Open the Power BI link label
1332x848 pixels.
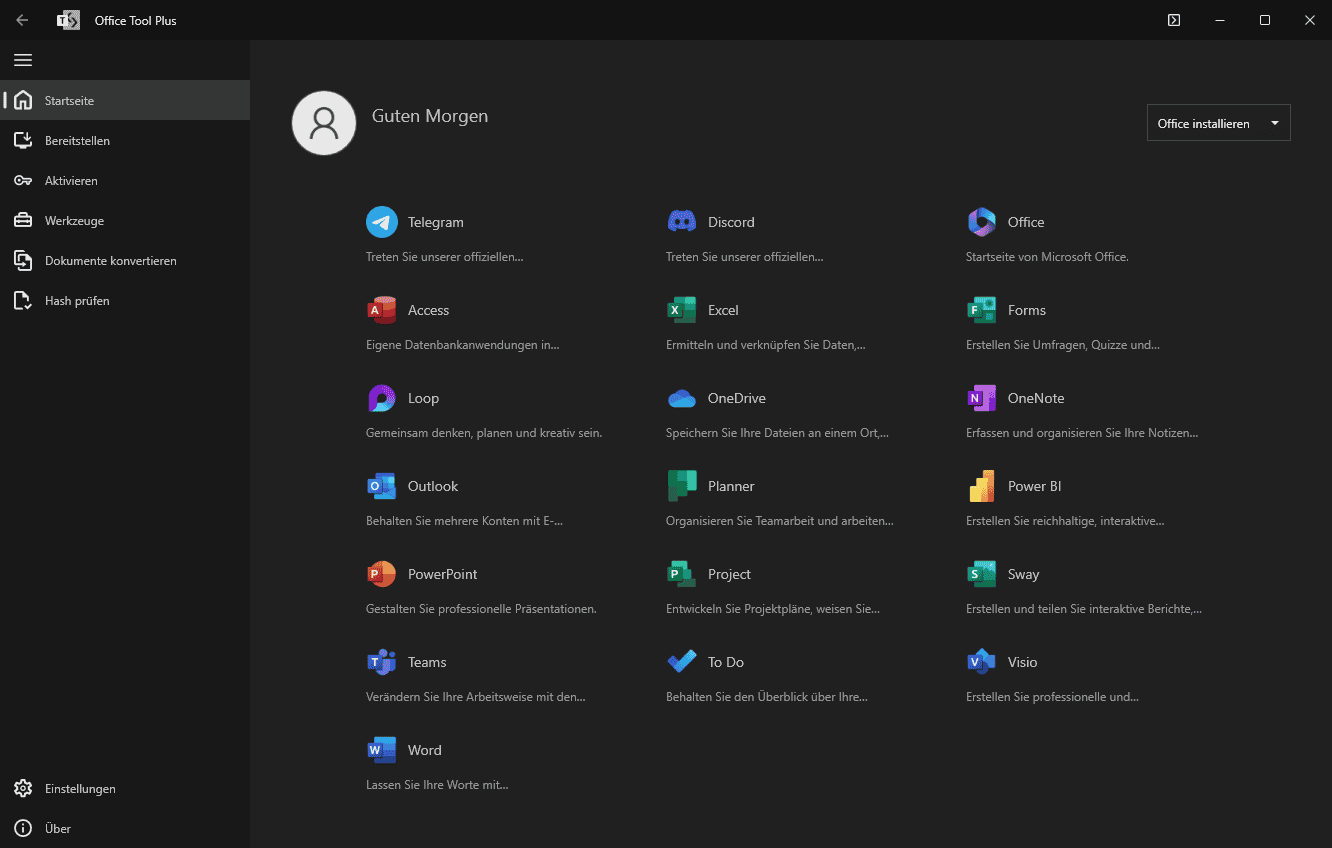(1035, 486)
